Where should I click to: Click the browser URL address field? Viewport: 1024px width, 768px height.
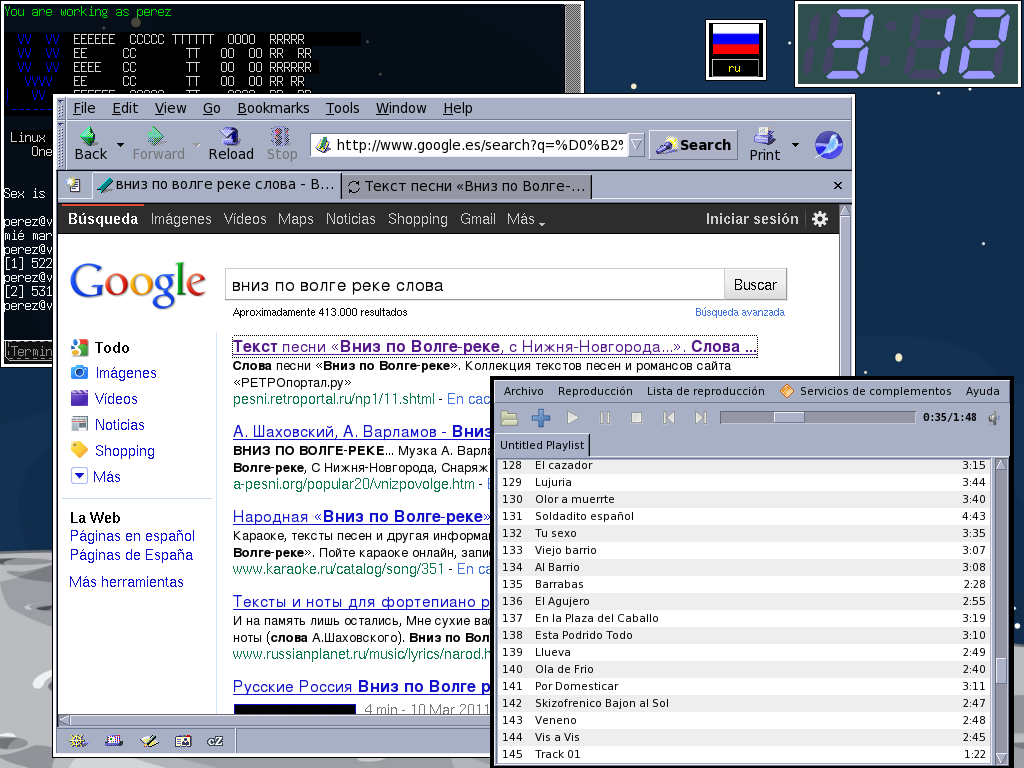(480, 145)
